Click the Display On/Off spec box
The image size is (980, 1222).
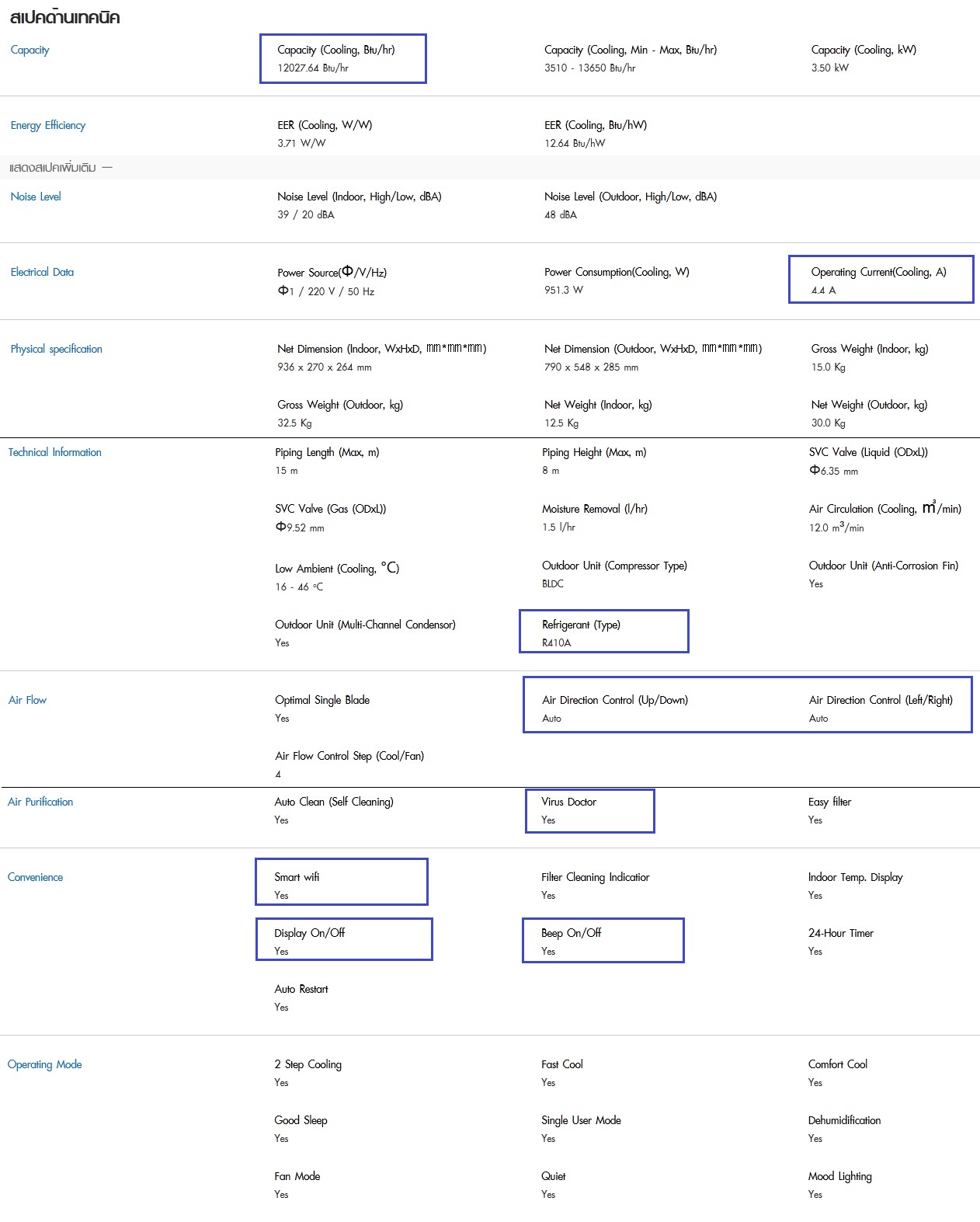[344, 939]
